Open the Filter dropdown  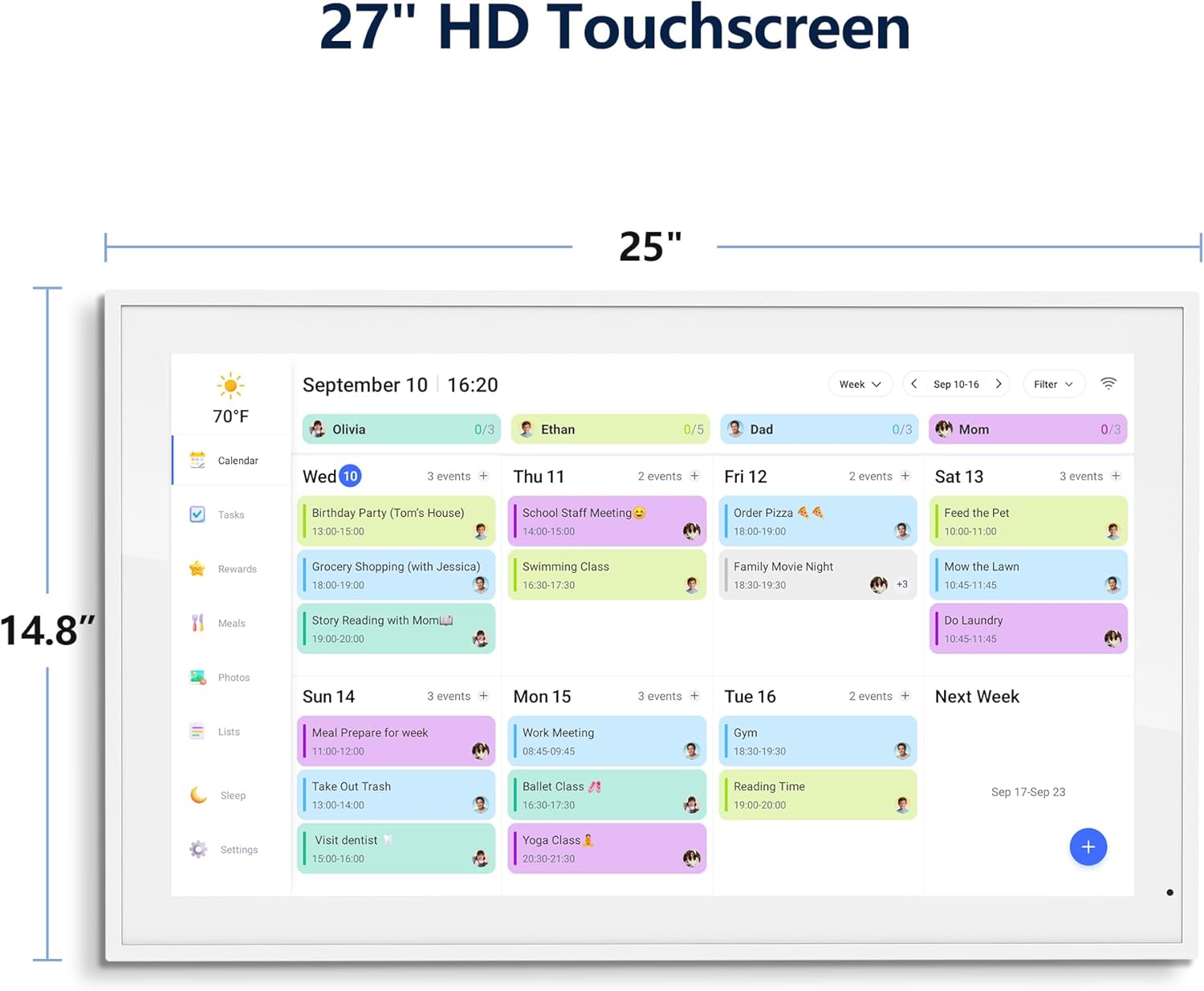tap(1053, 384)
